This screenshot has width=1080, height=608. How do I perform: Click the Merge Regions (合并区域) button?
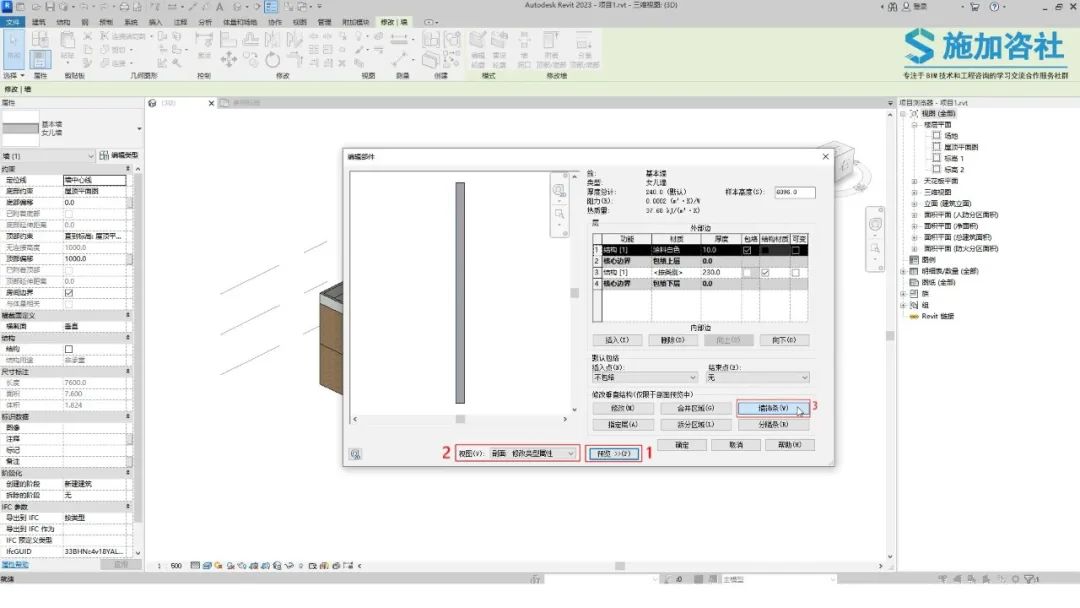696,408
